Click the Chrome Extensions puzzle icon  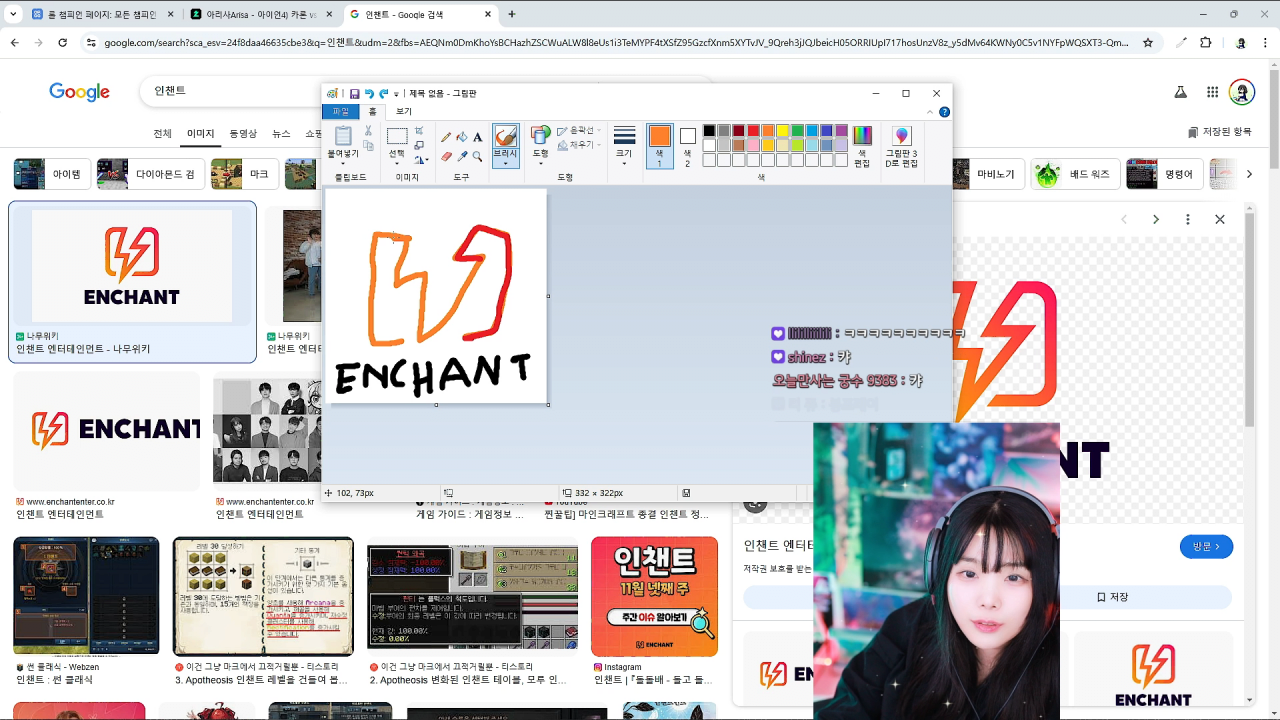pos(1205,43)
